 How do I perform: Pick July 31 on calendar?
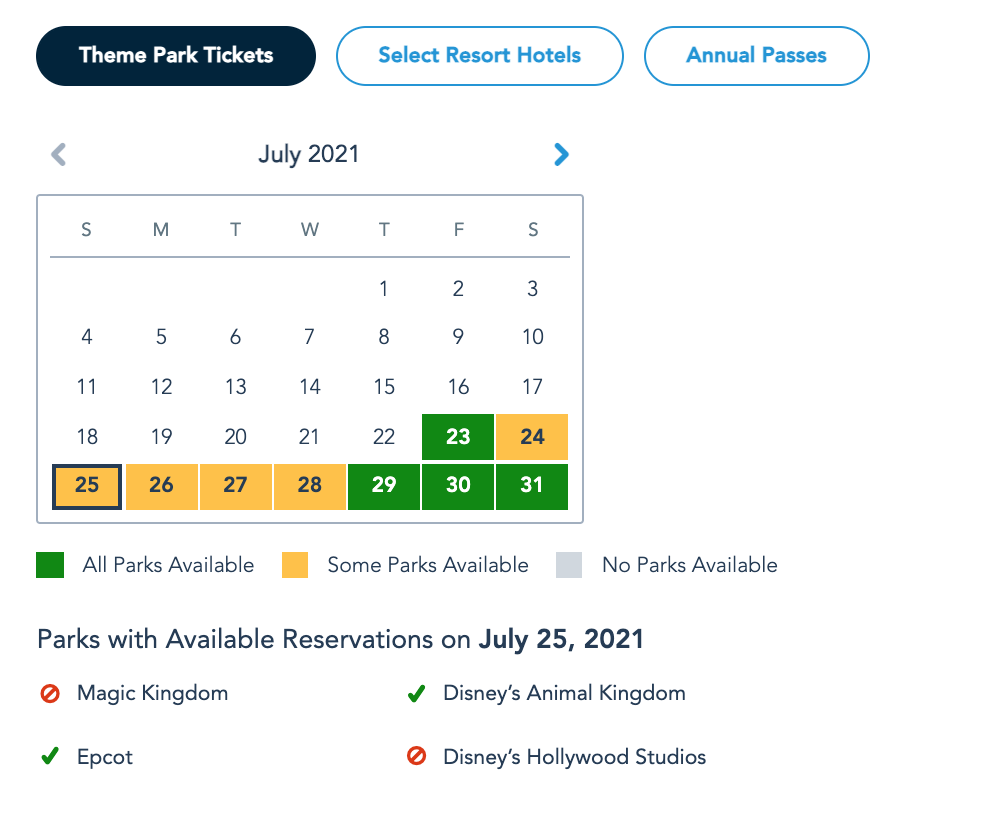[532, 486]
